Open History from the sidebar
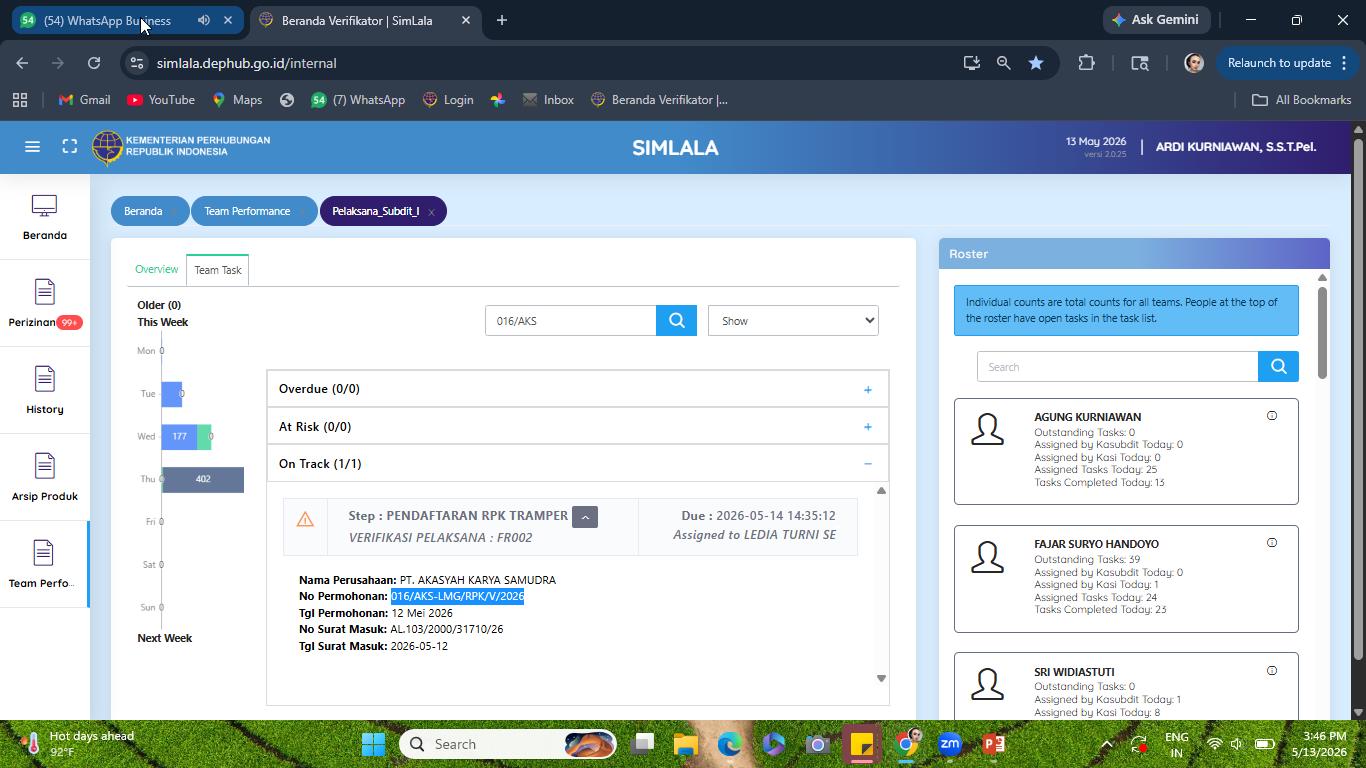This screenshot has height=768, width=1366. tap(44, 390)
